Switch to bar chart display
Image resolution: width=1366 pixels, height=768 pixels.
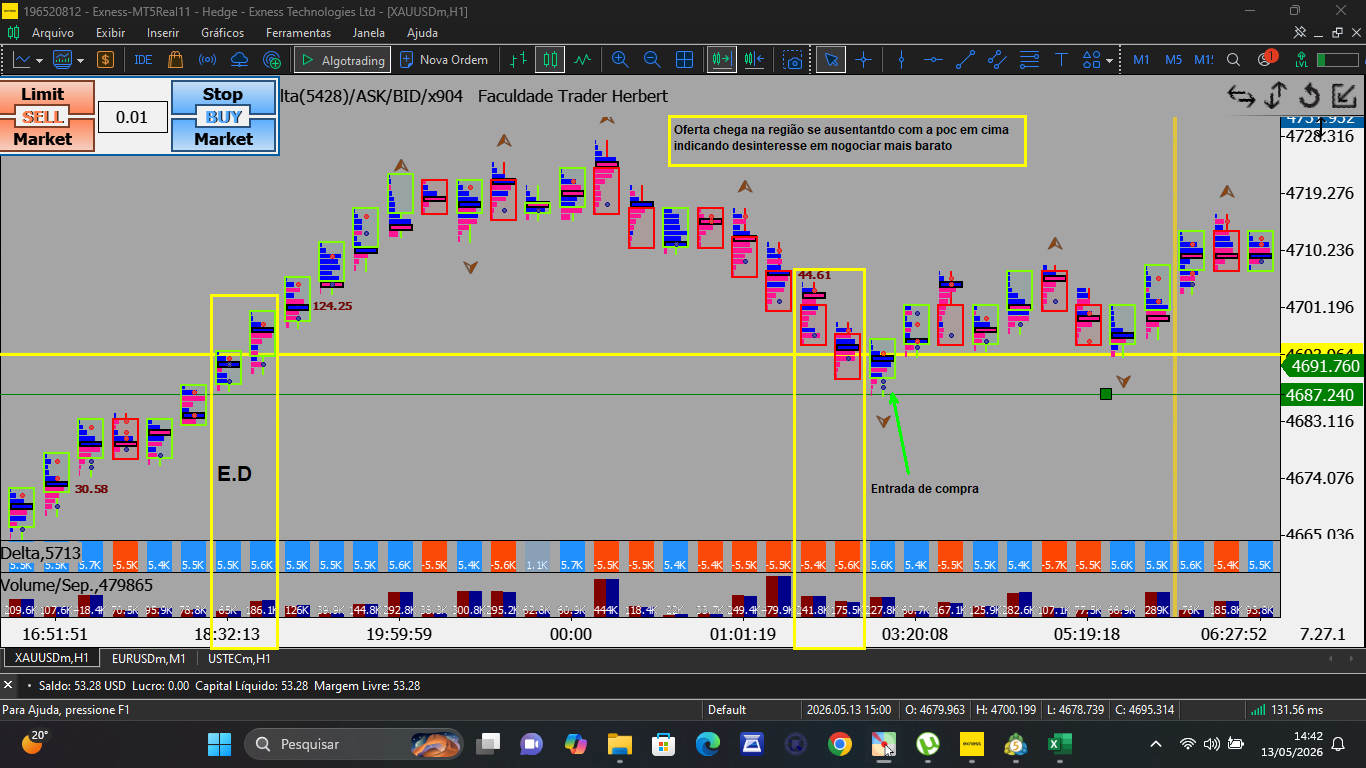tap(518, 60)
